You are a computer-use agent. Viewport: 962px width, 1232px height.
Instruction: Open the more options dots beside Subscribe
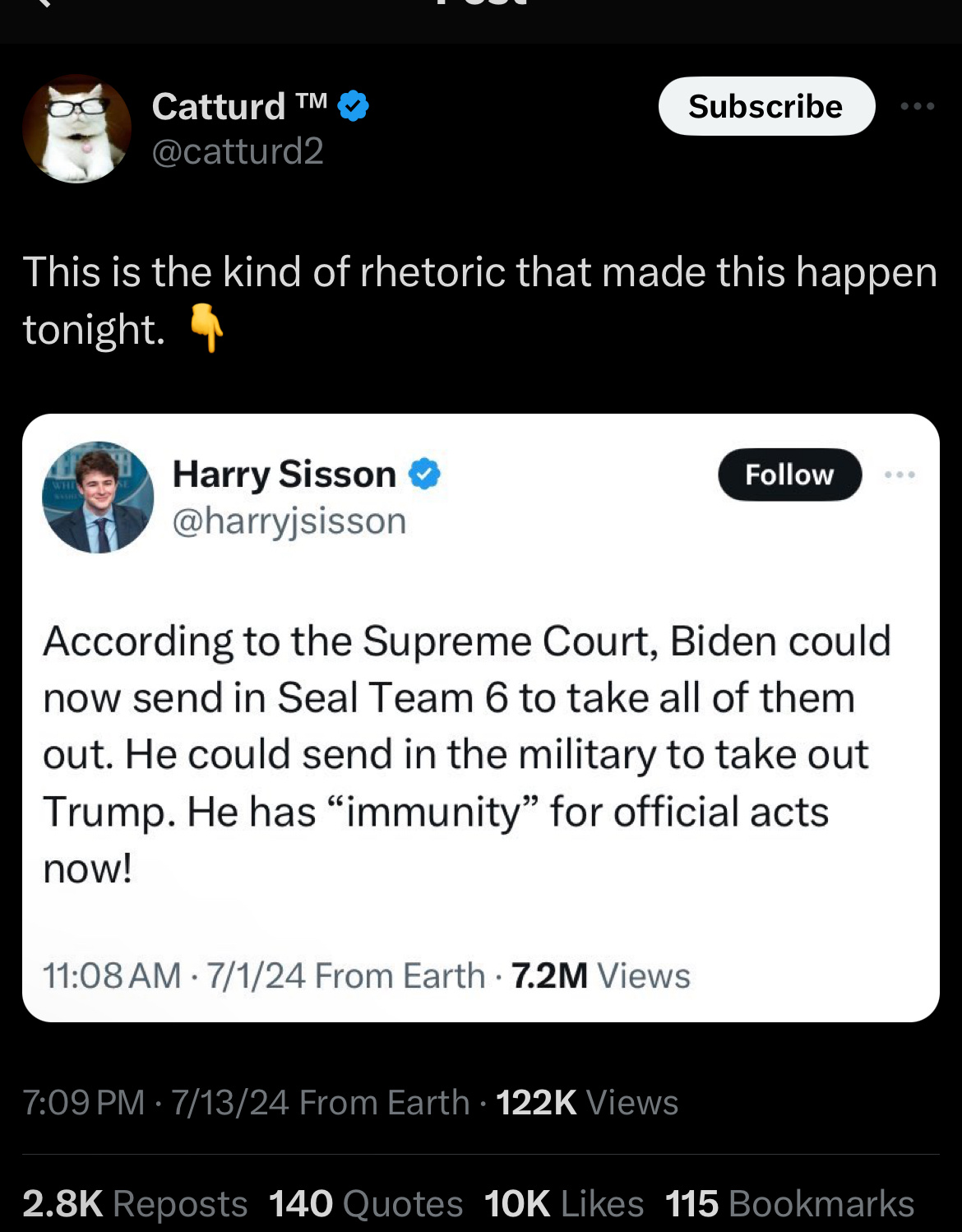pyautogui.click(x=917, y=106)
